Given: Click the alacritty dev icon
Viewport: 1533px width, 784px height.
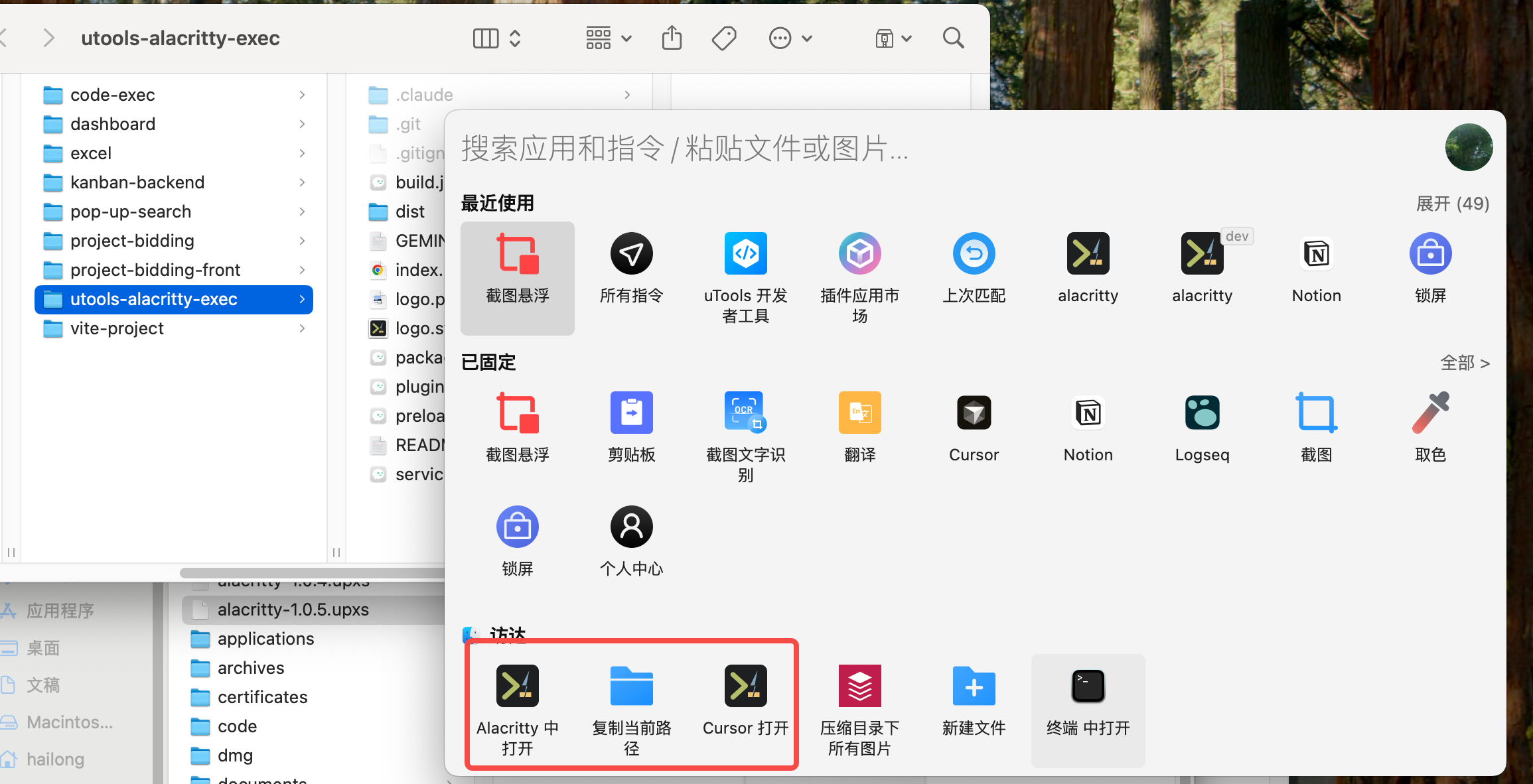Looking at the screenshot, I should [1202, 253].
